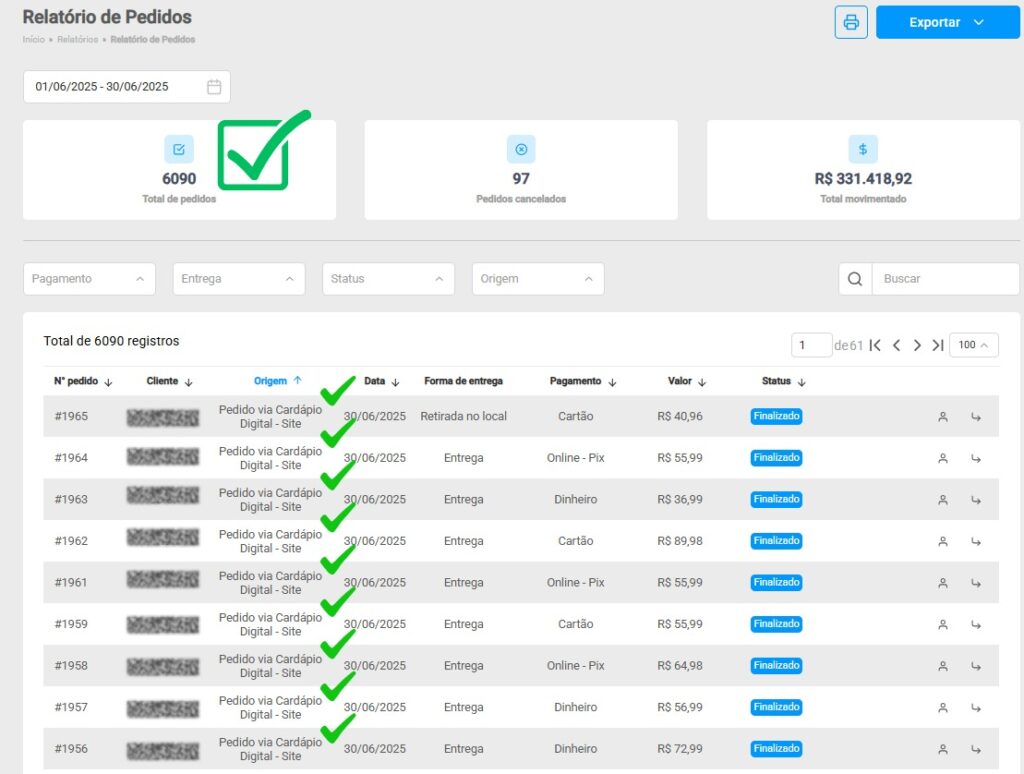
Task: Expand the Pagamento filter dropdown
Action: [89, 279]
